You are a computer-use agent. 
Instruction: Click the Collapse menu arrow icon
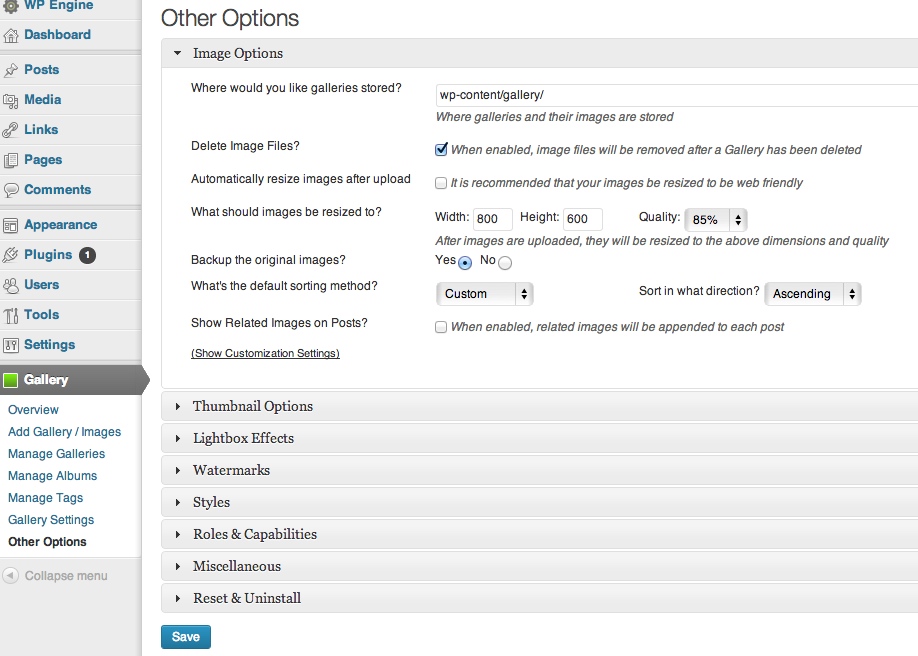(x=10, y=575)
